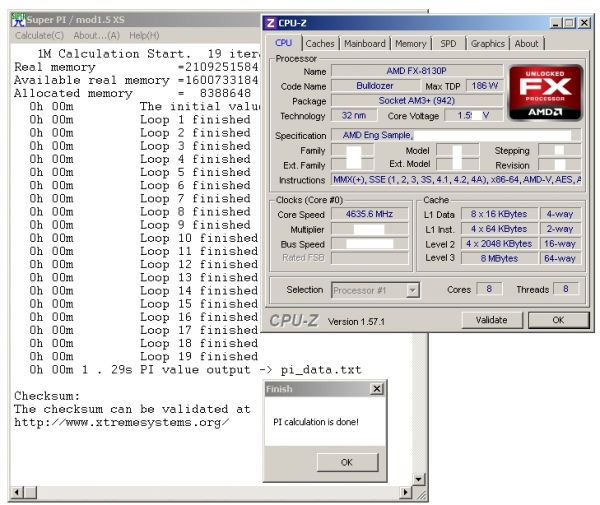This screenshot has width=600, height=505.
Task: Close the Finish dialog with X
Action: [376, 389]
